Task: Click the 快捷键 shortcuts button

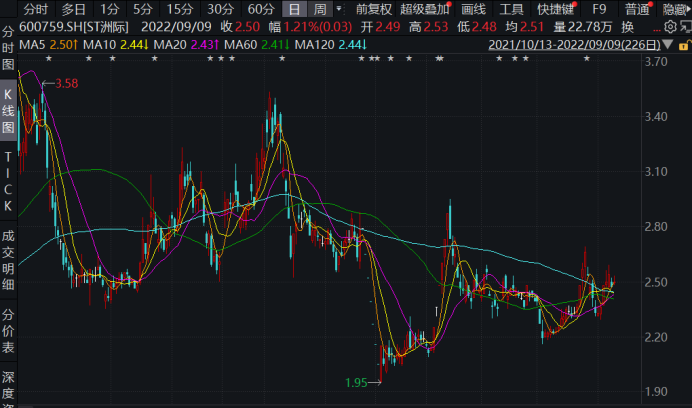Action: 554,9
